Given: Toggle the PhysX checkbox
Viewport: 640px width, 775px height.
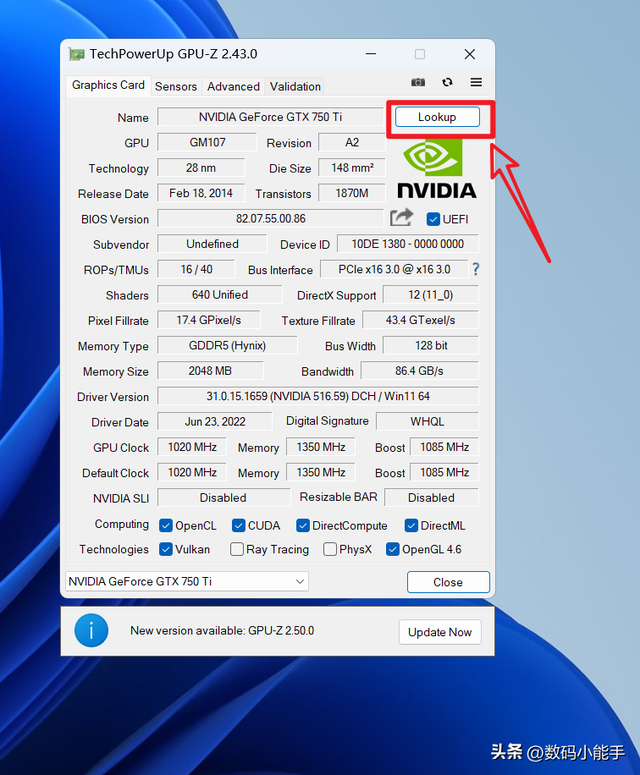Looking at the screenshot, I should [330, 549].
